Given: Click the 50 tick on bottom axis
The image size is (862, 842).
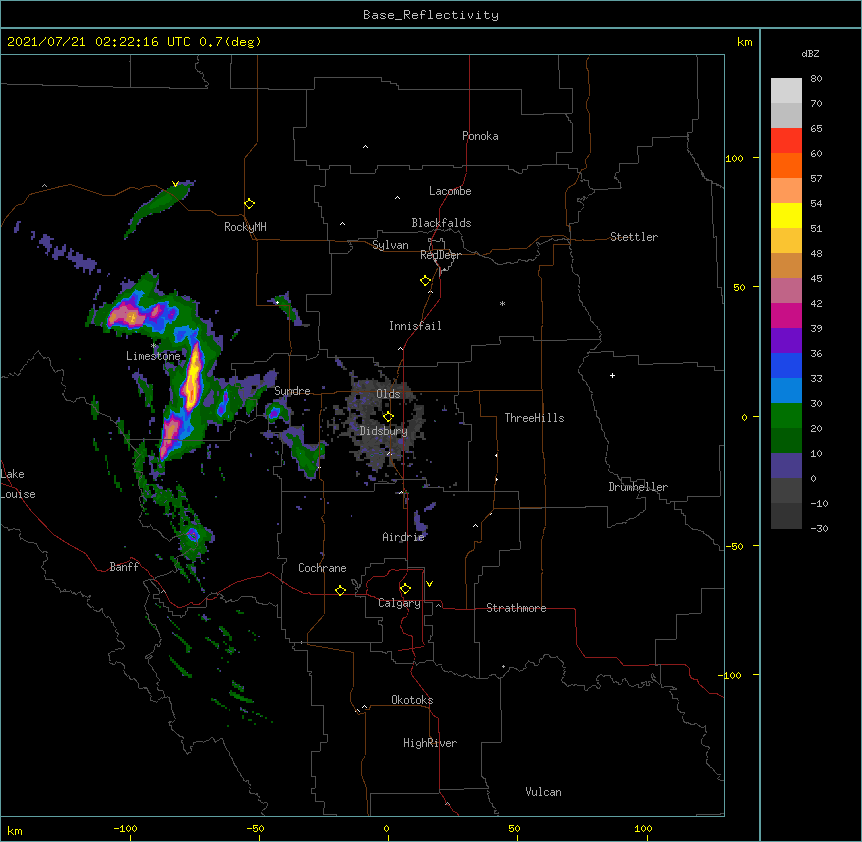Looking at the screenshot, I should [514, 828].
